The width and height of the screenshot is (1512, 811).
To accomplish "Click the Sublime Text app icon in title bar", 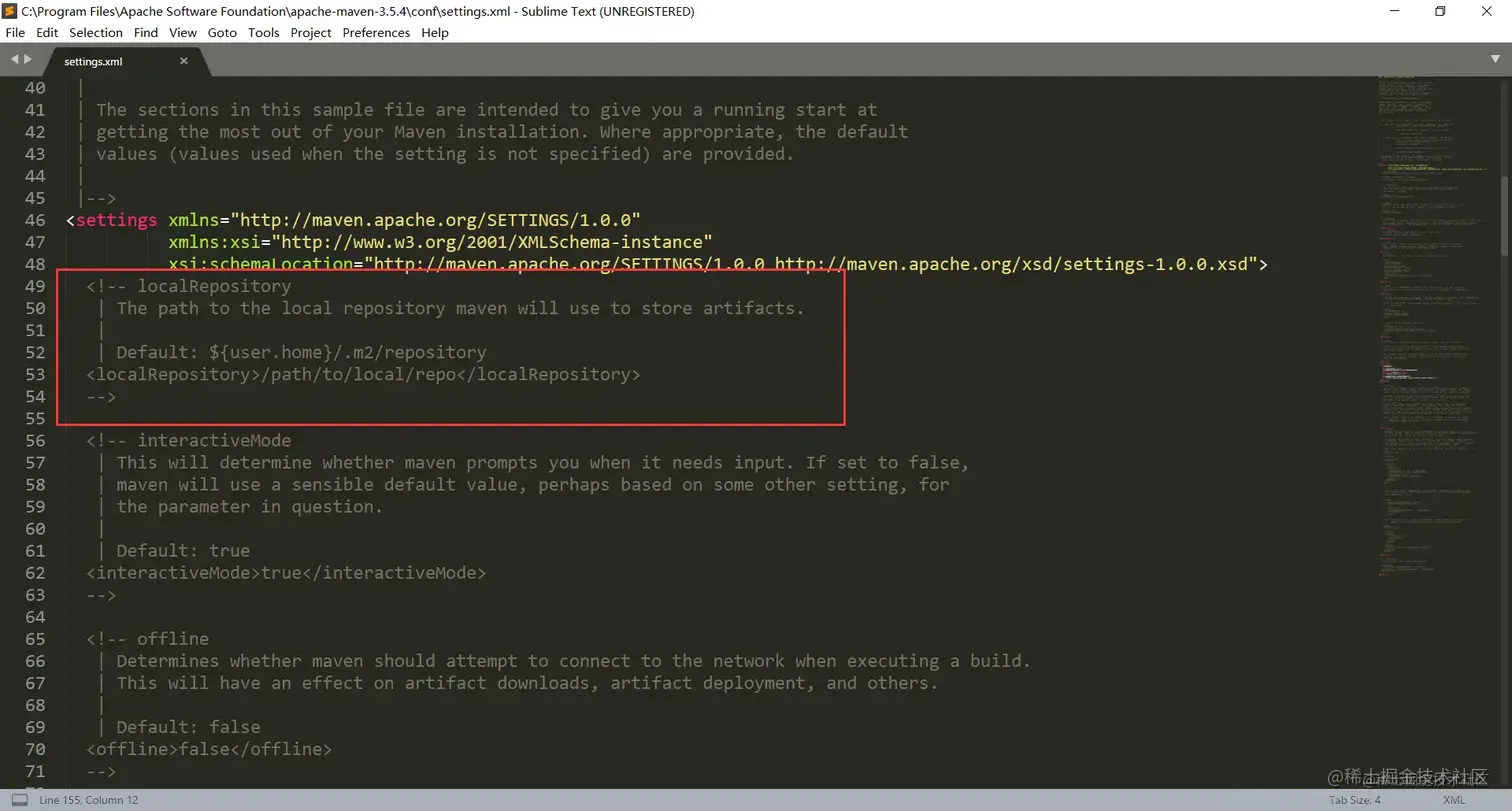I will [10, 11].
